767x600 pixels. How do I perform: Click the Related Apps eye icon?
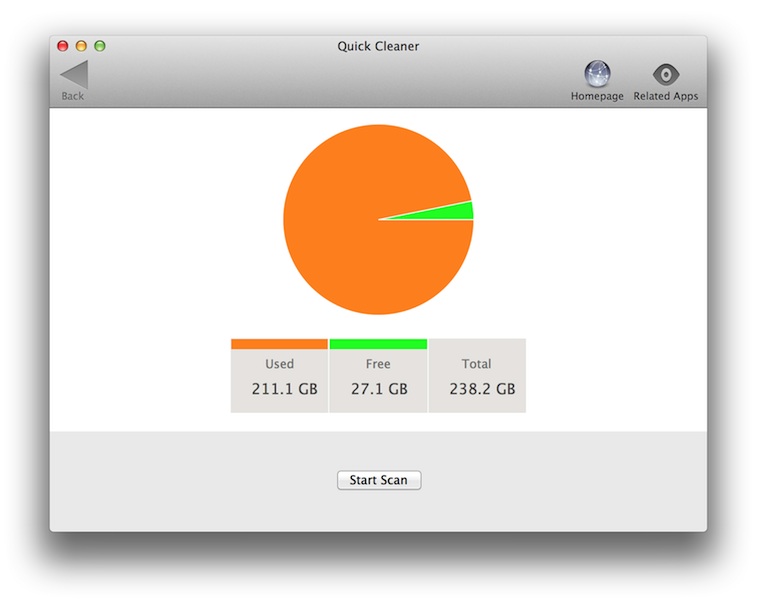point(666,74)
